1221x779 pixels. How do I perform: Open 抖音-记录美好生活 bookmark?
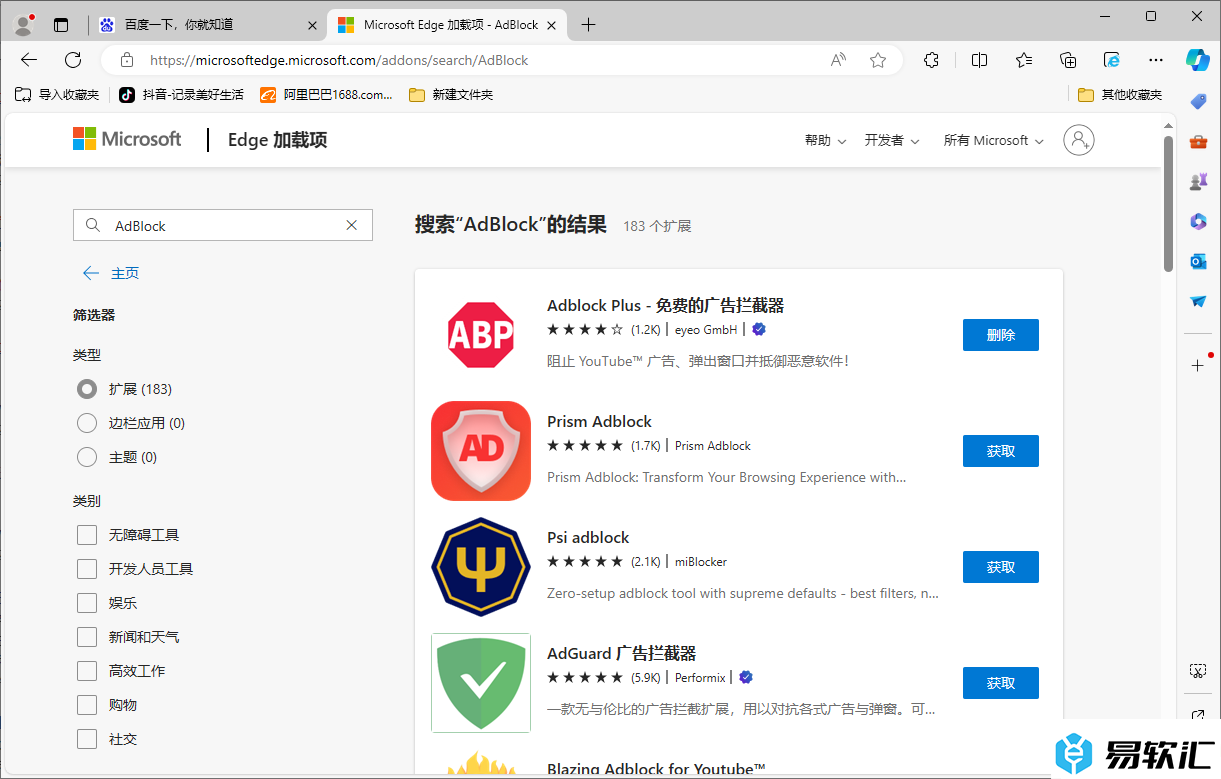click(181, 95)
